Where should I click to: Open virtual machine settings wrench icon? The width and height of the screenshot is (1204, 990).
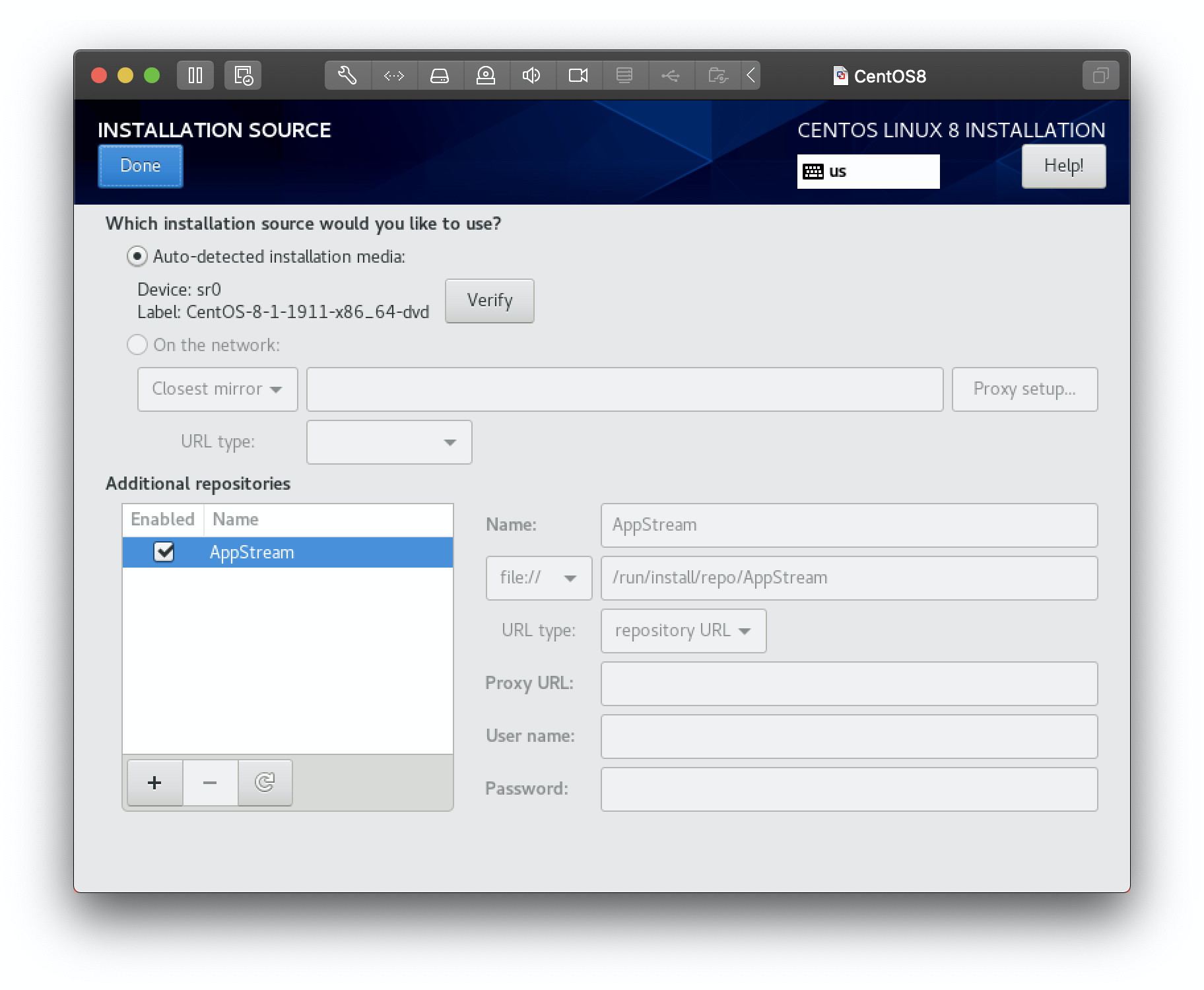click(348, 75)
